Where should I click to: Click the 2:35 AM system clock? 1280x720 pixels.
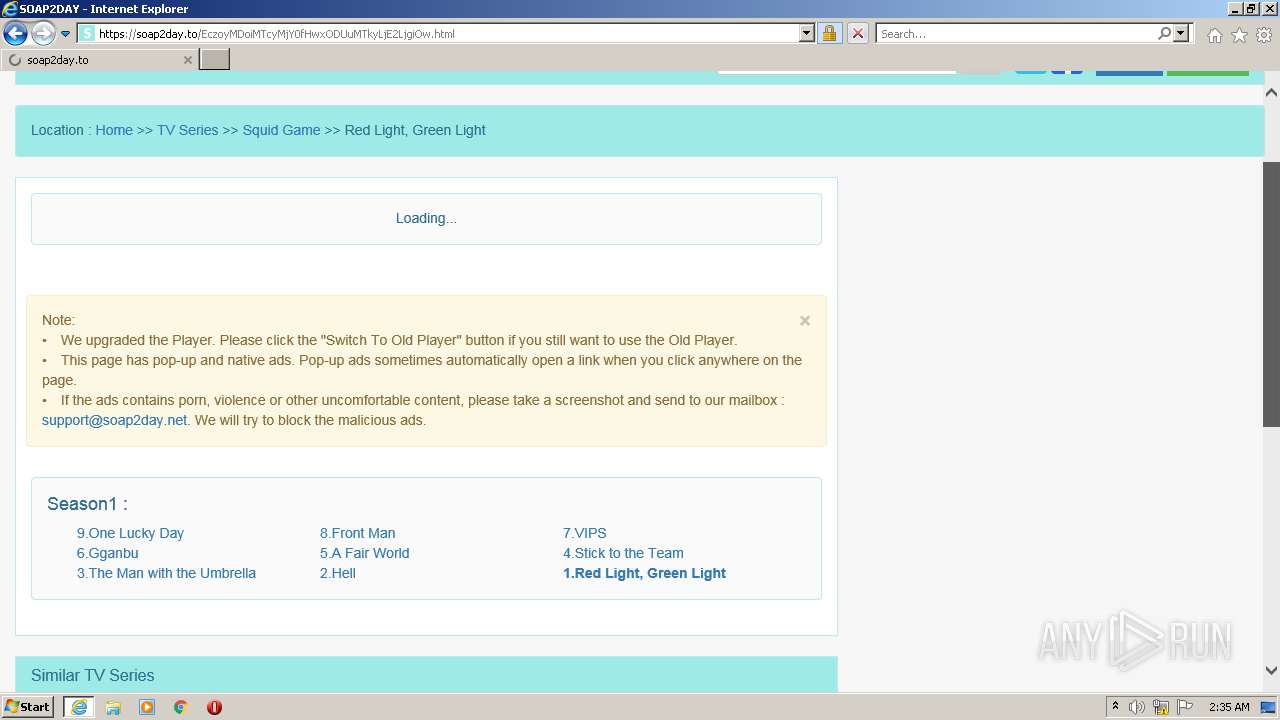pos(1229,707)
